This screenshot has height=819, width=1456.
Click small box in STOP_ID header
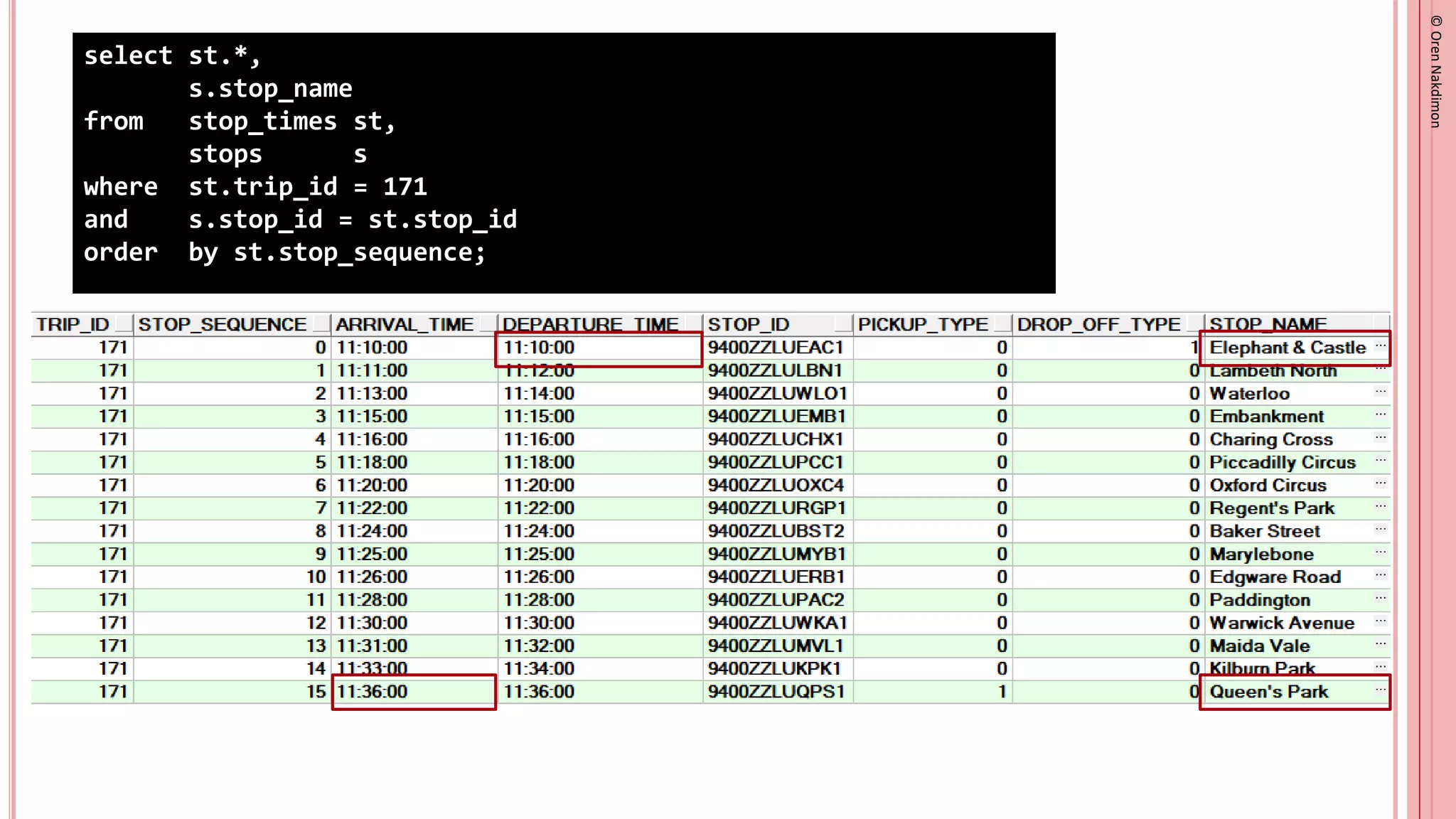point(843,324)
